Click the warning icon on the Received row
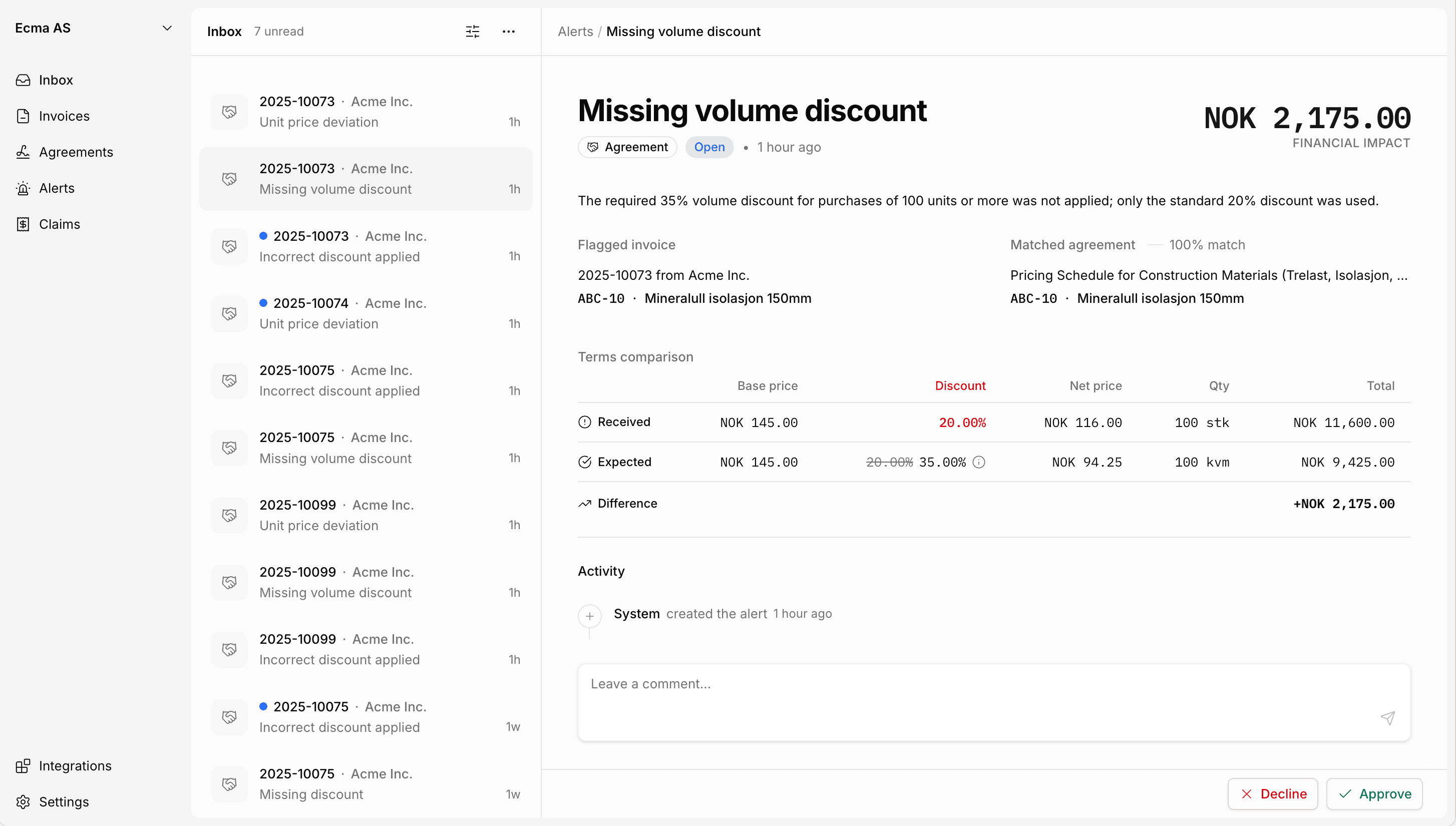 pyautogui.click(x=584, y=422)
